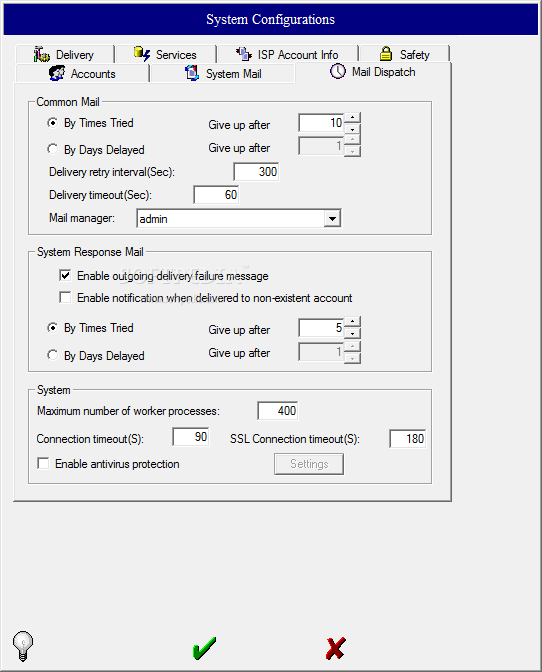Click the Services tab icon

pos(142,54)
